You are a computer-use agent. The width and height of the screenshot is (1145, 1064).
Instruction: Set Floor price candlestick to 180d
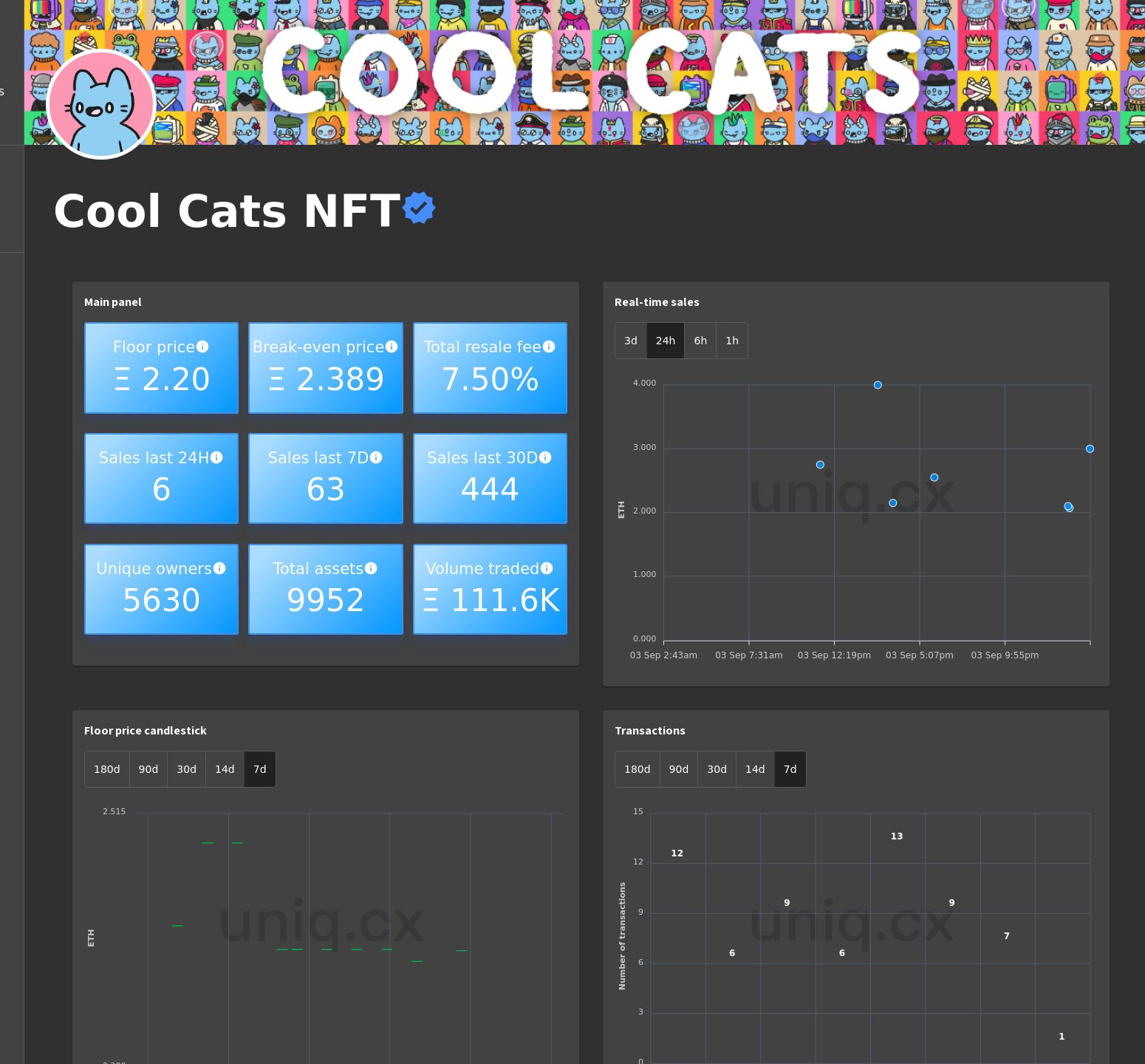tap(107, 769)
